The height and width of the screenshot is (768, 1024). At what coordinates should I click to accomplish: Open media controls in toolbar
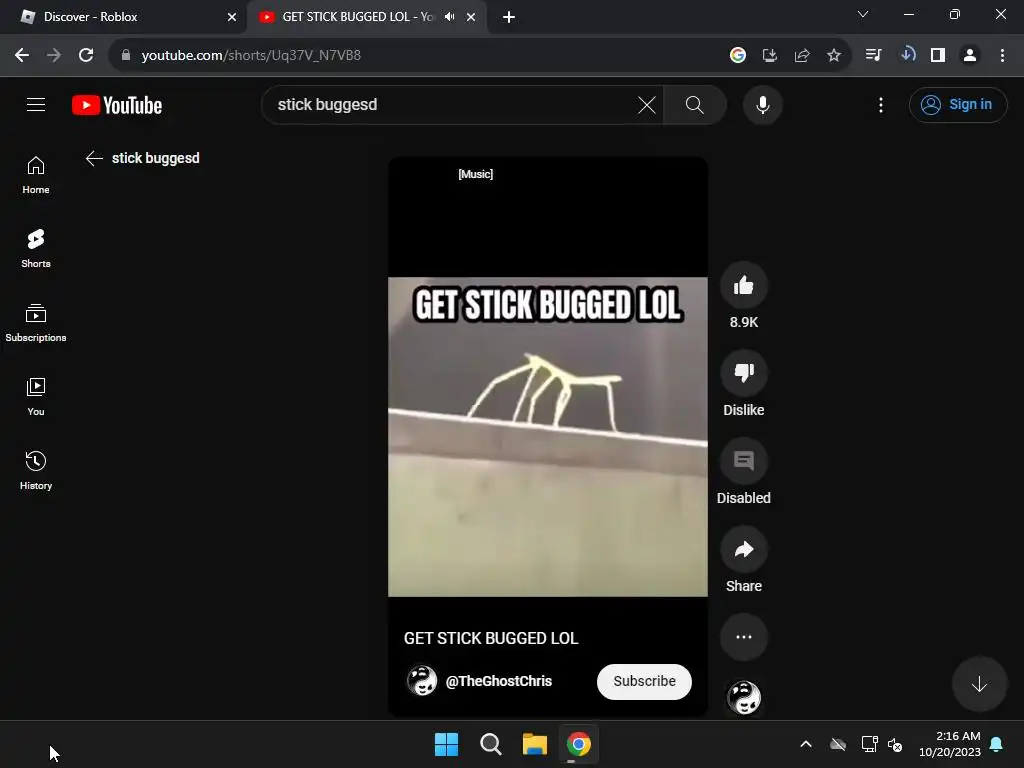tap(873, 56)
